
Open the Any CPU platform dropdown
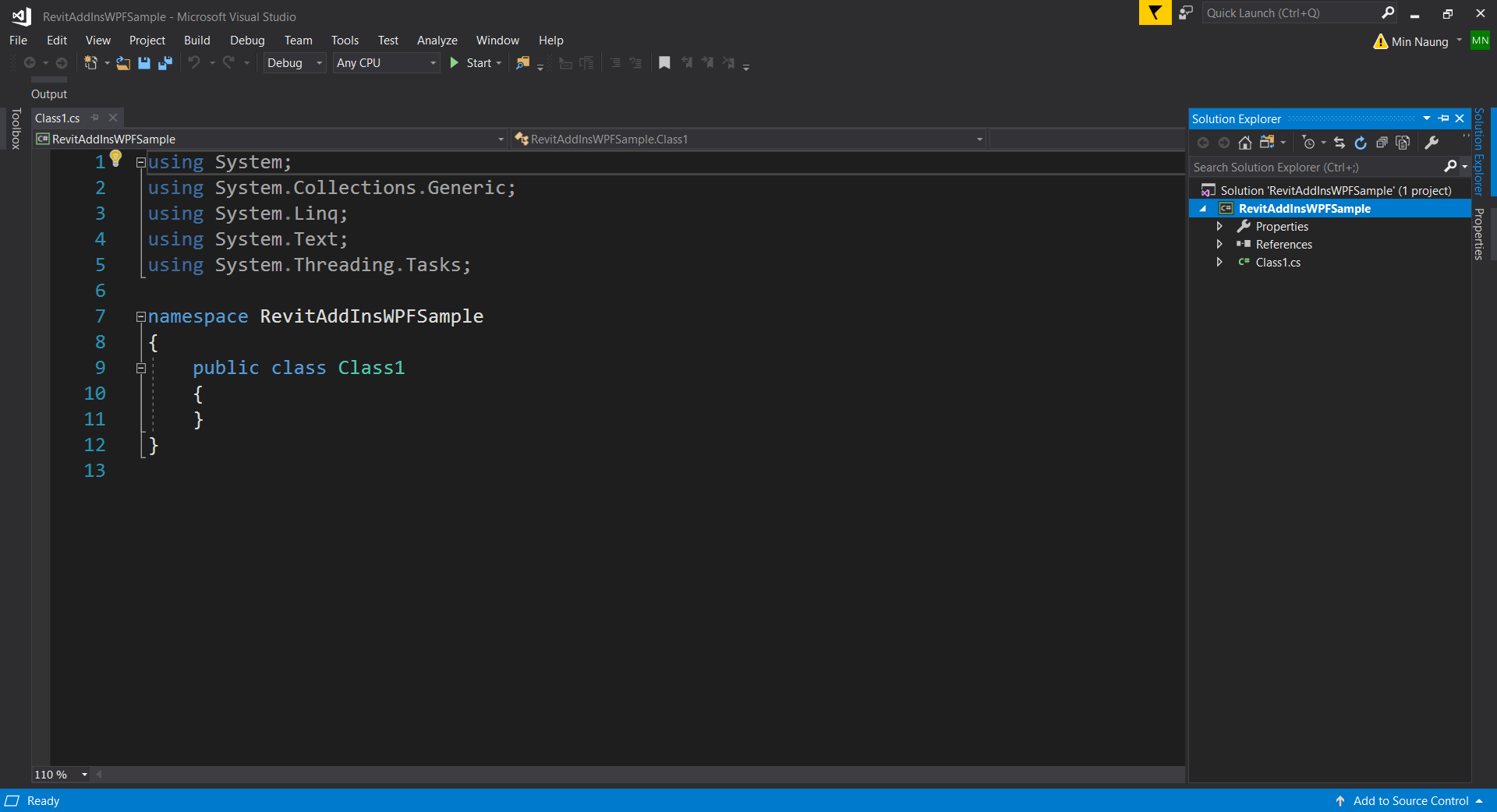coord(386,63)
